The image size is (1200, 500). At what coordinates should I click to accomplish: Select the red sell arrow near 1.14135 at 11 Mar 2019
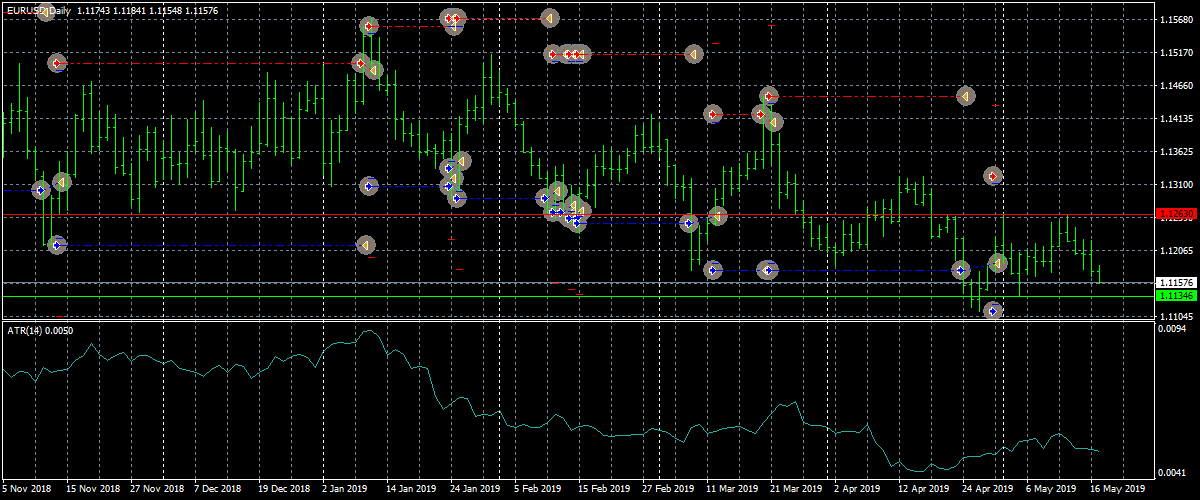click(713, 115)
